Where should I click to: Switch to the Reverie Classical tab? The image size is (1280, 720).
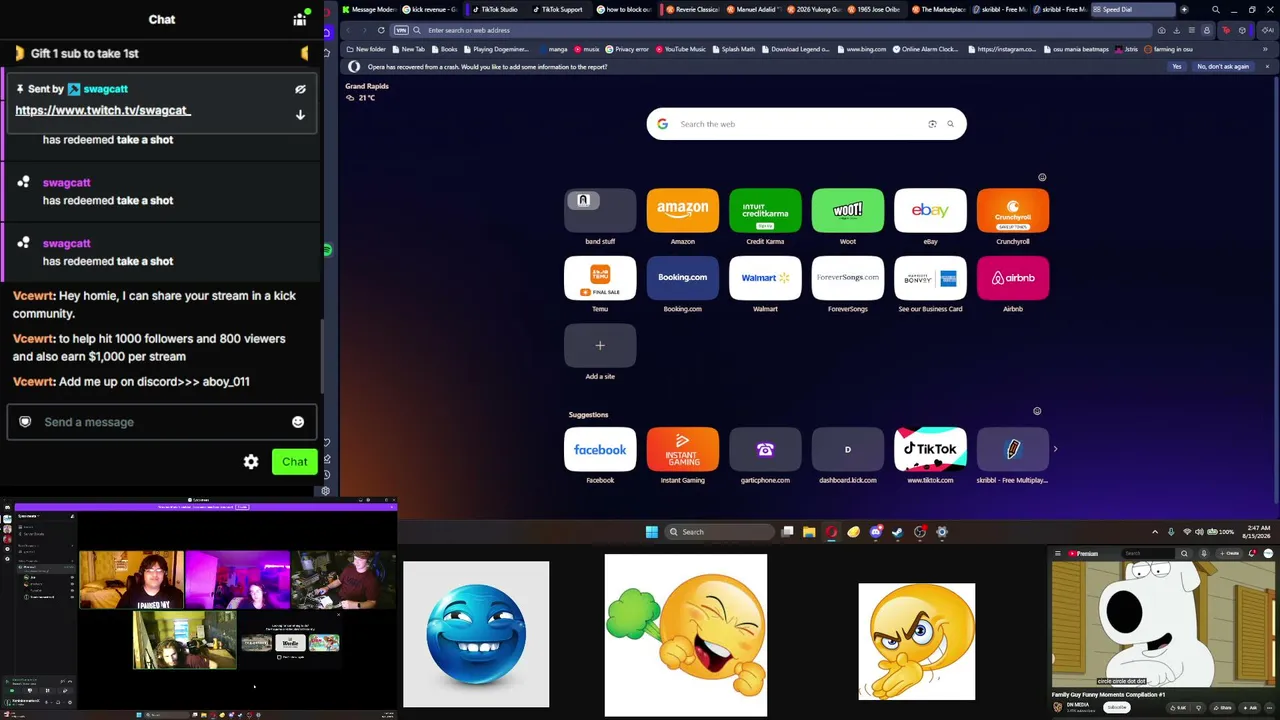tap(691, 9)
